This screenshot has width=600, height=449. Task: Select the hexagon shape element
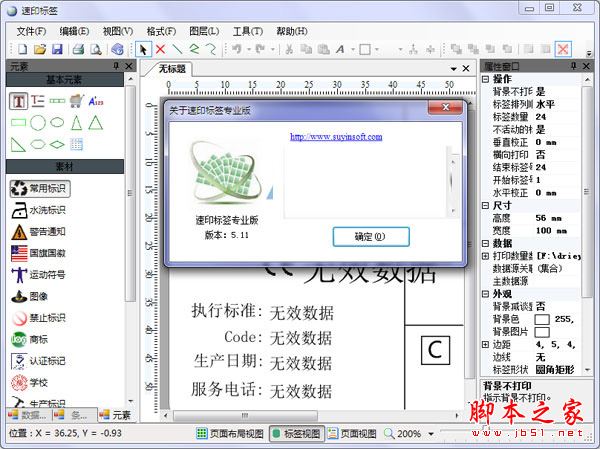pyautogui.click(x=38, y=144)
